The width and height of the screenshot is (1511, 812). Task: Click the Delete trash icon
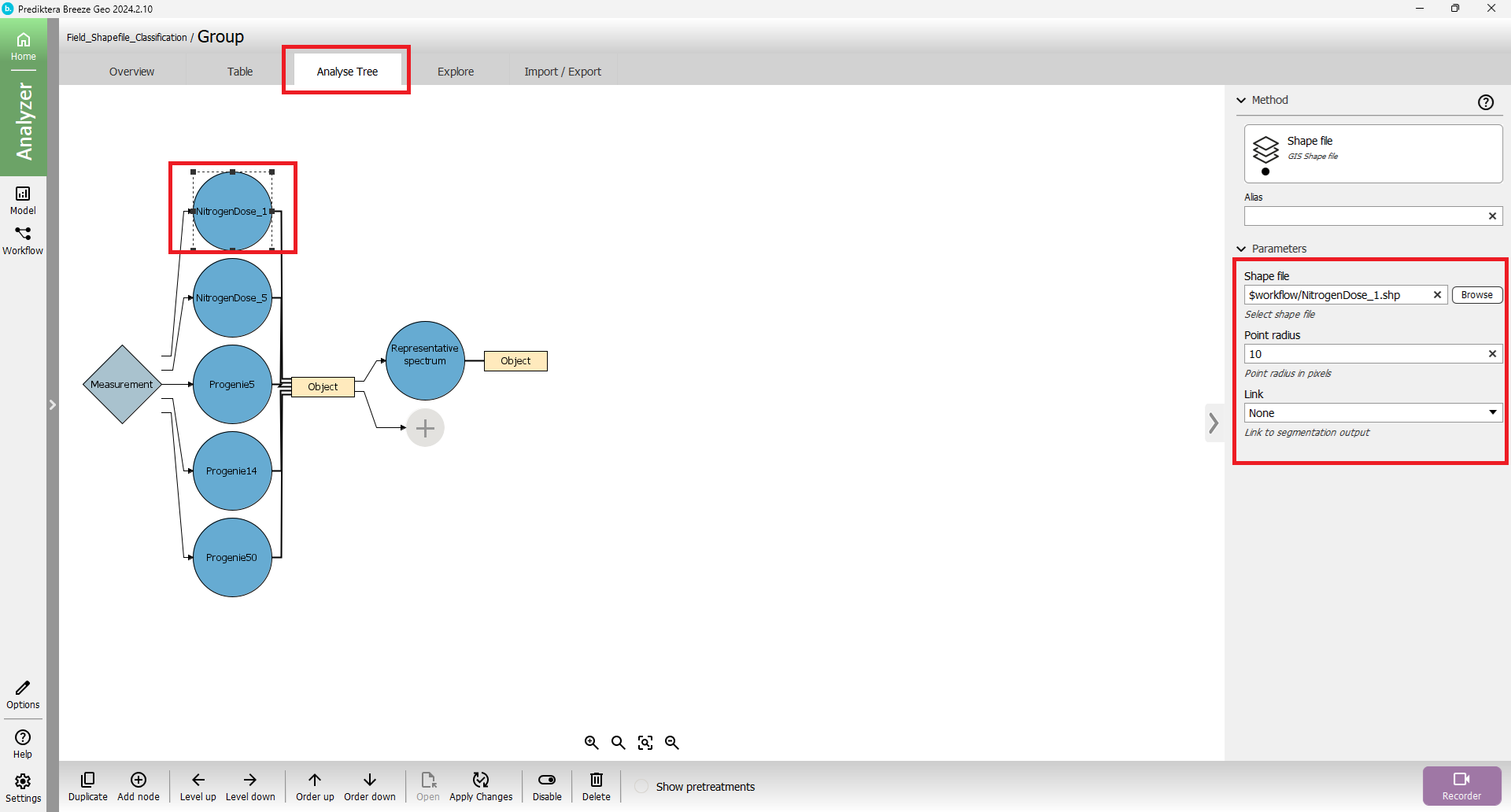click(x=596, y=780)
